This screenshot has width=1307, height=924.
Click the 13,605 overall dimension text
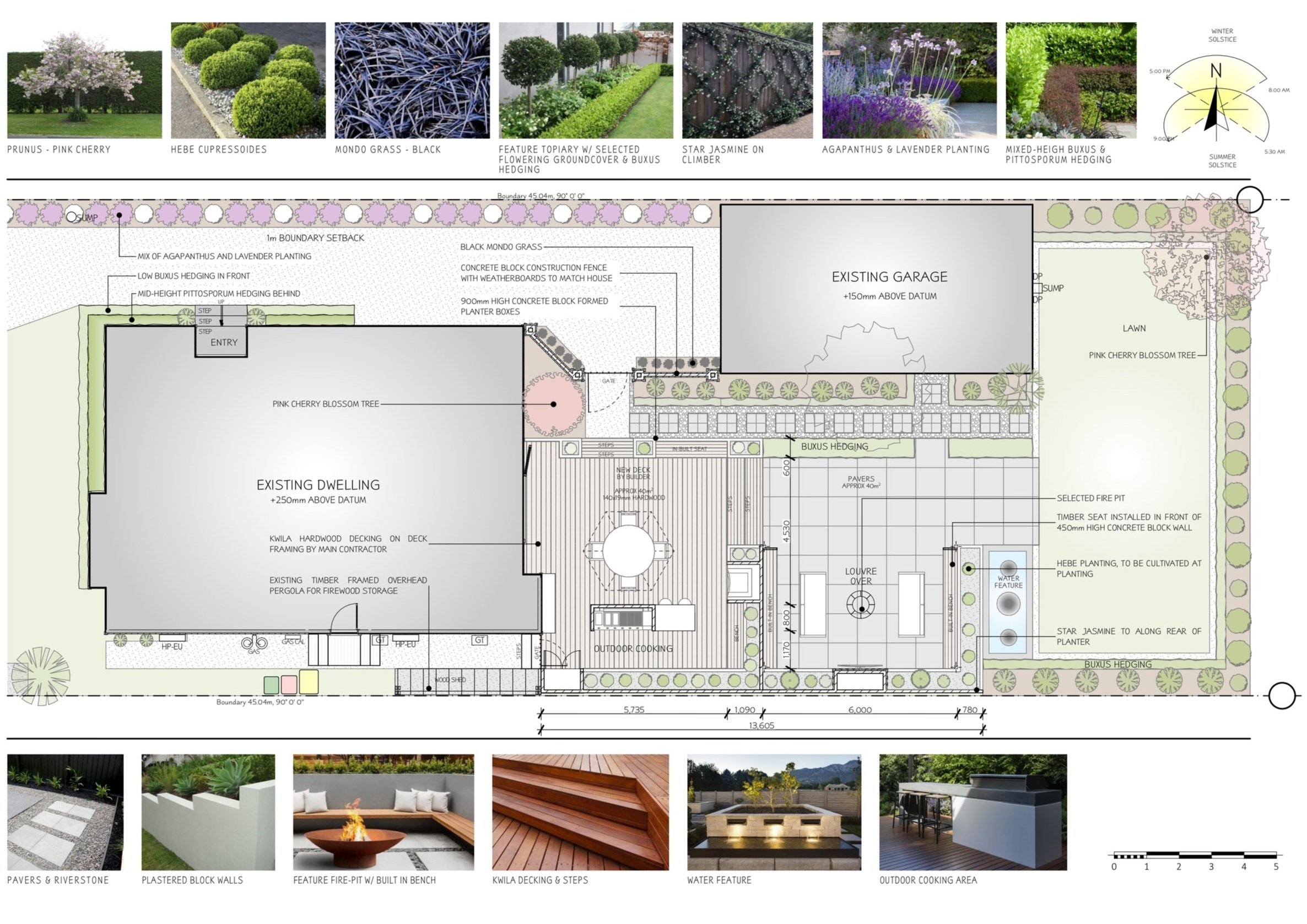(x=761, y=726)
